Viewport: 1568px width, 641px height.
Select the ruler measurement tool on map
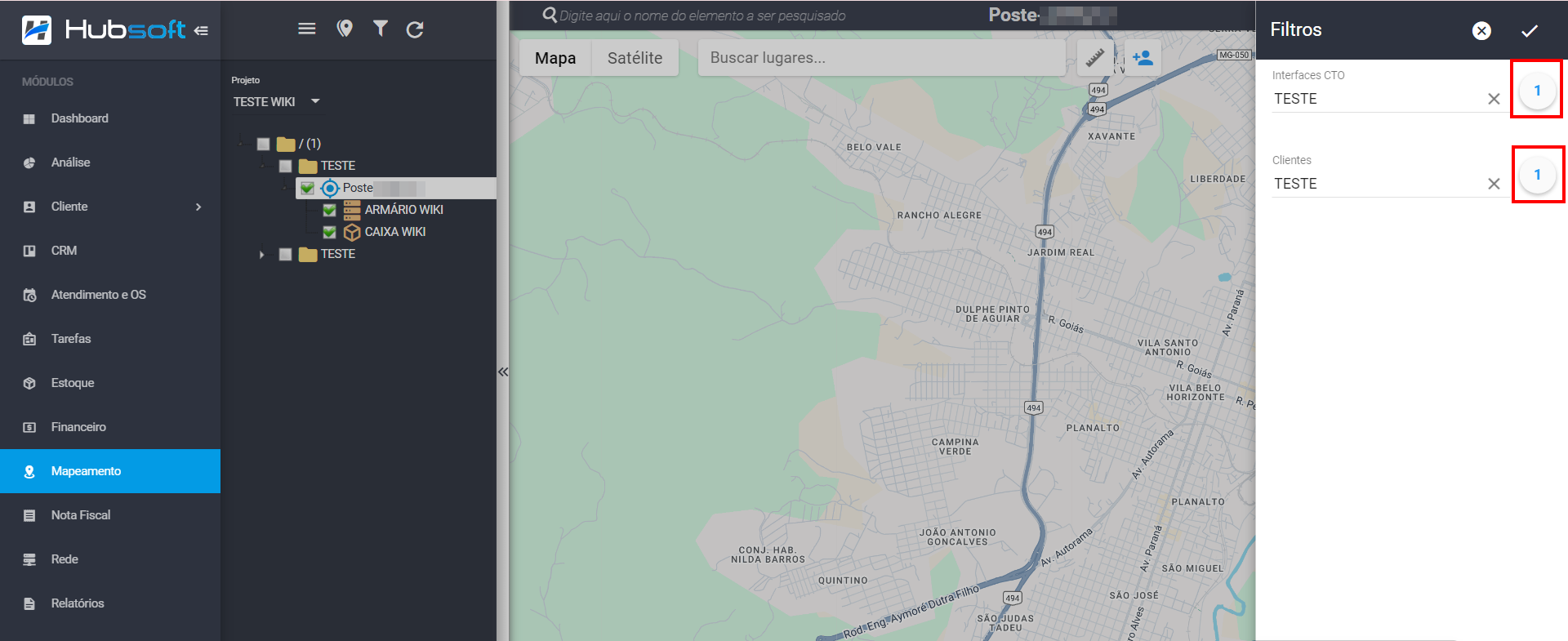click(x=1095, y=58)
